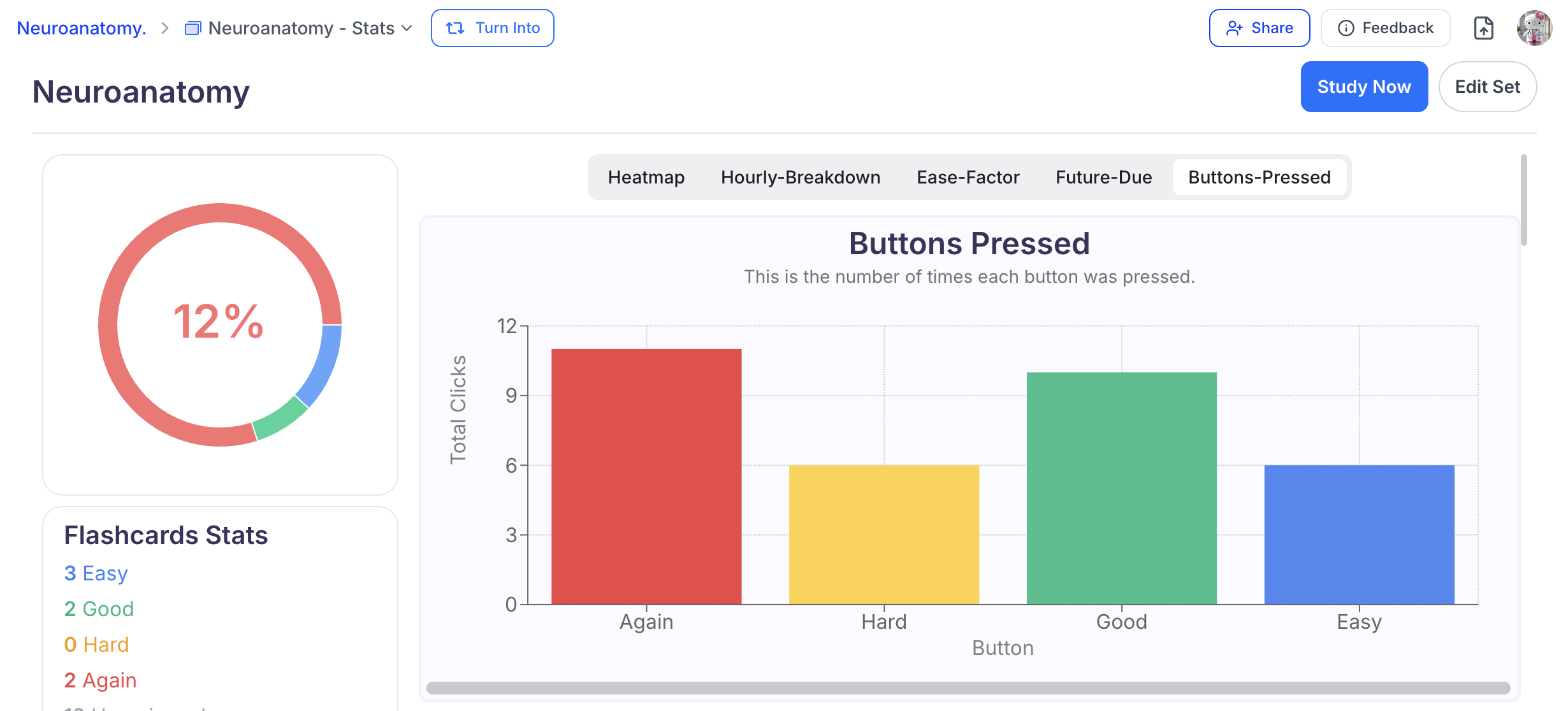Click the export document icon

pyautogui.click(x=1483, y=28)
